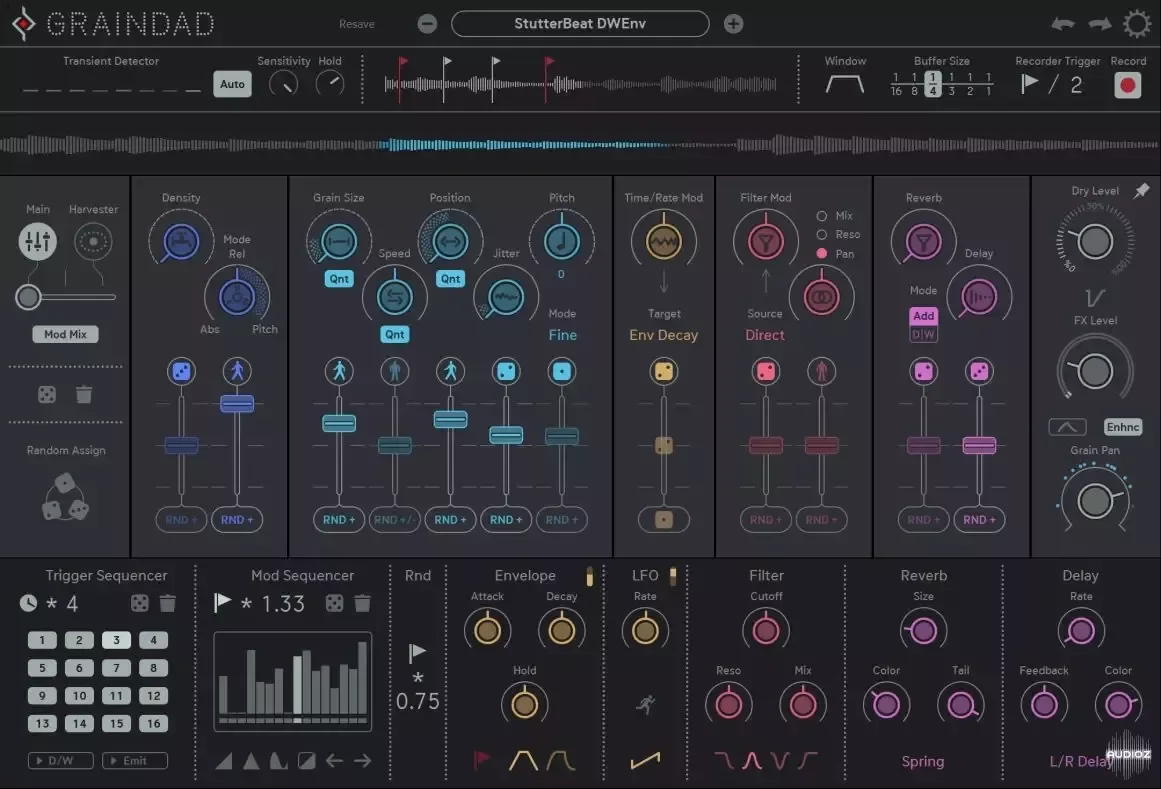The height and width of the screenshot is (789, 1161).
Task: Toggle Grain Size Qnt quantize button
Action: (339, 279)
